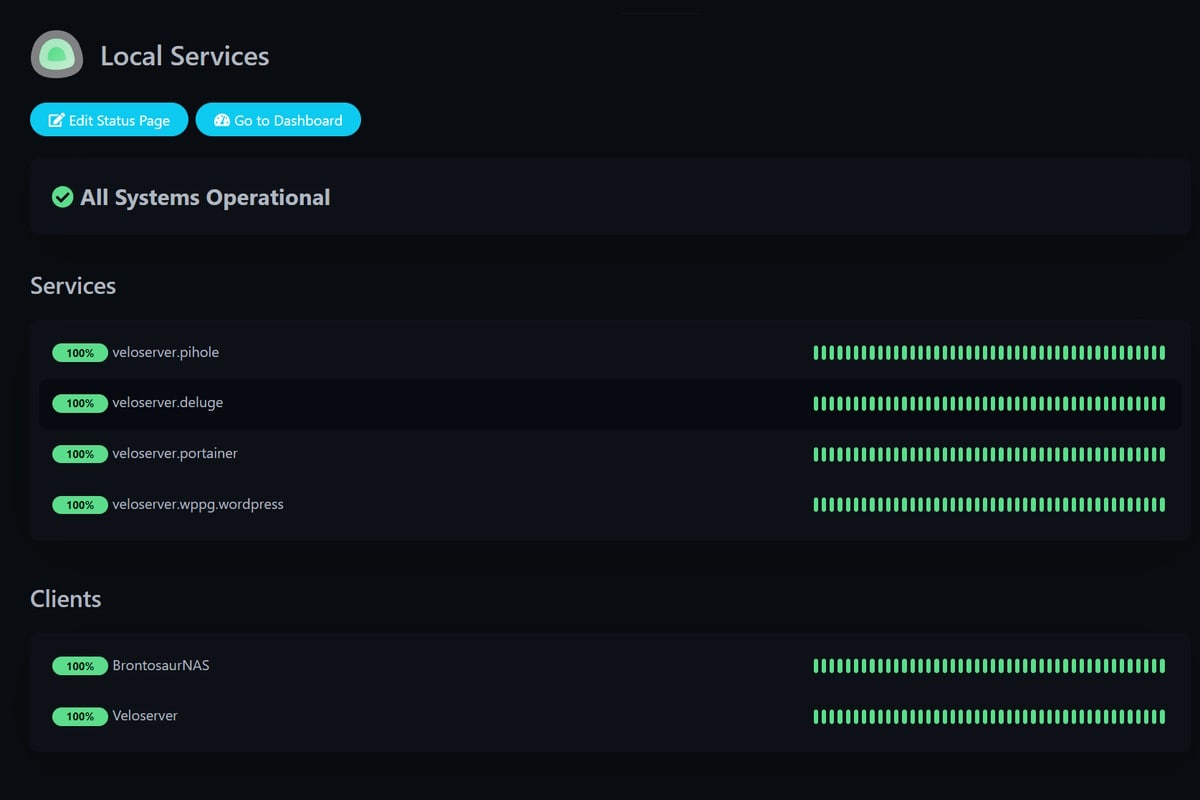Click the Local Services page title
The width and height of the screenshot is (1200, 800).
coord(185,56)
